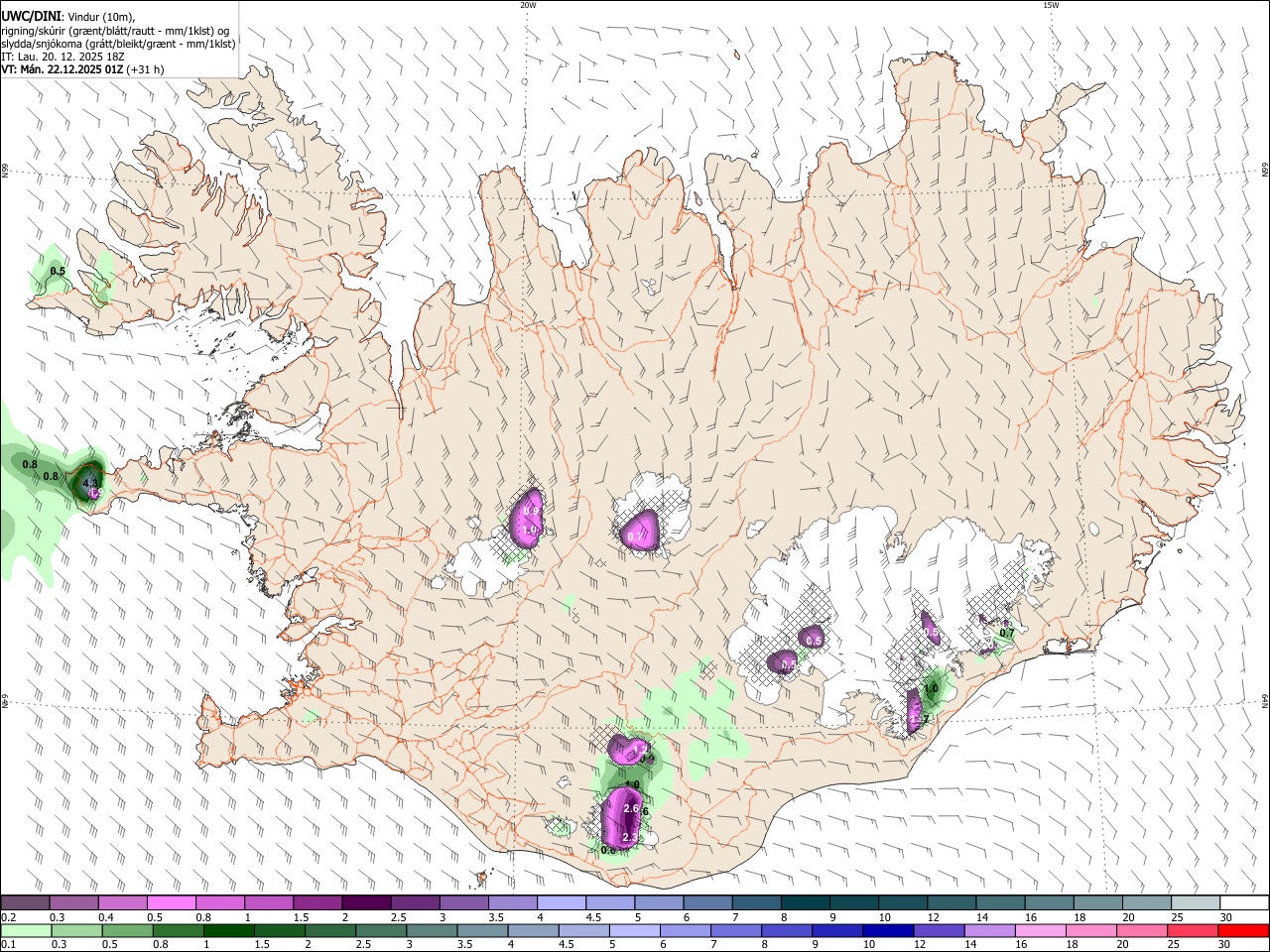Image resolution: width=1270 pixels, height=952 pixels.
Task: Select the red-pink 25 swatch on lower scale
Action: tap(1192, 931)
